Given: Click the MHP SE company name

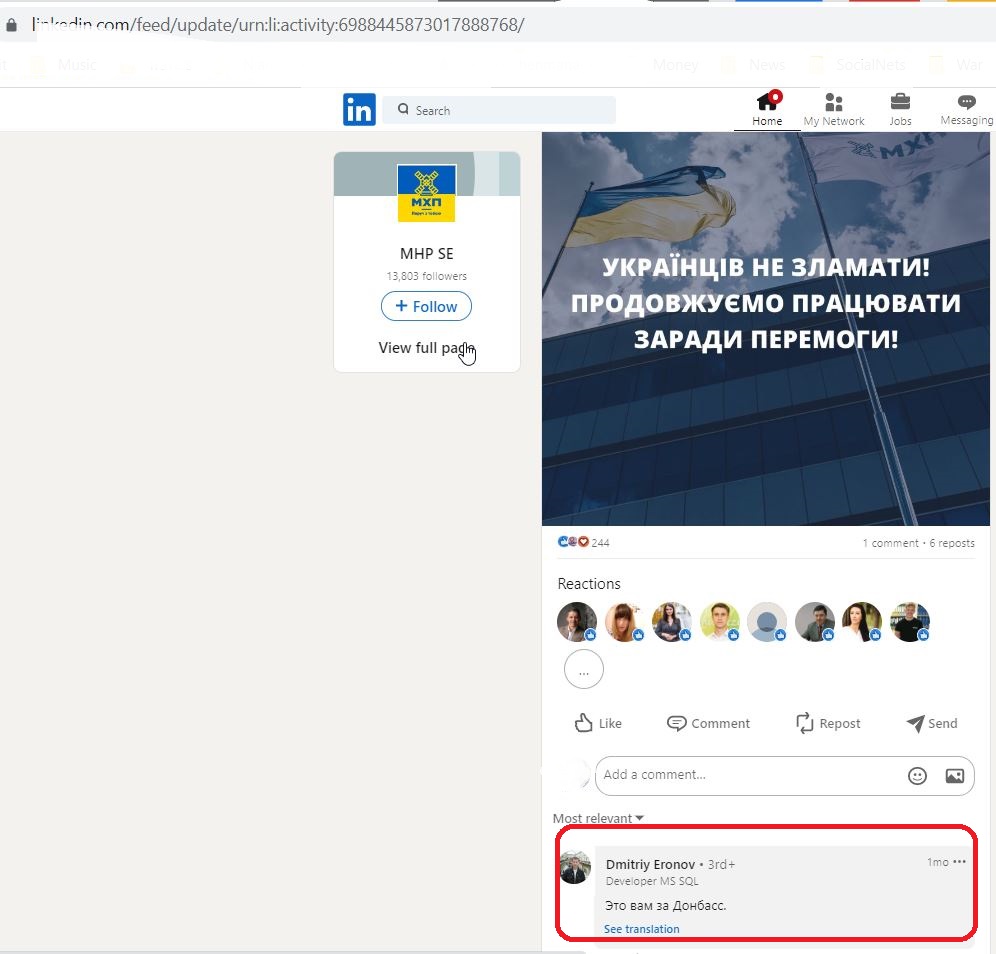Looking at the screenshot, I should coord(427,253).
